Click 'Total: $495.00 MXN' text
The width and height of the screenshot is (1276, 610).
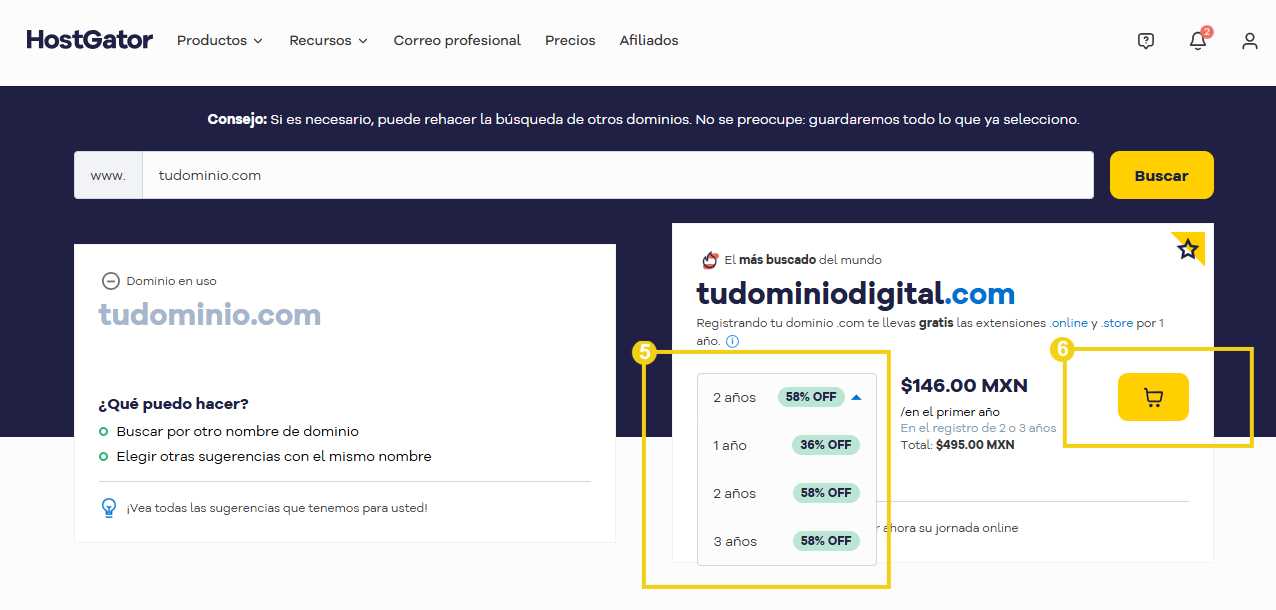click(957, 444)
